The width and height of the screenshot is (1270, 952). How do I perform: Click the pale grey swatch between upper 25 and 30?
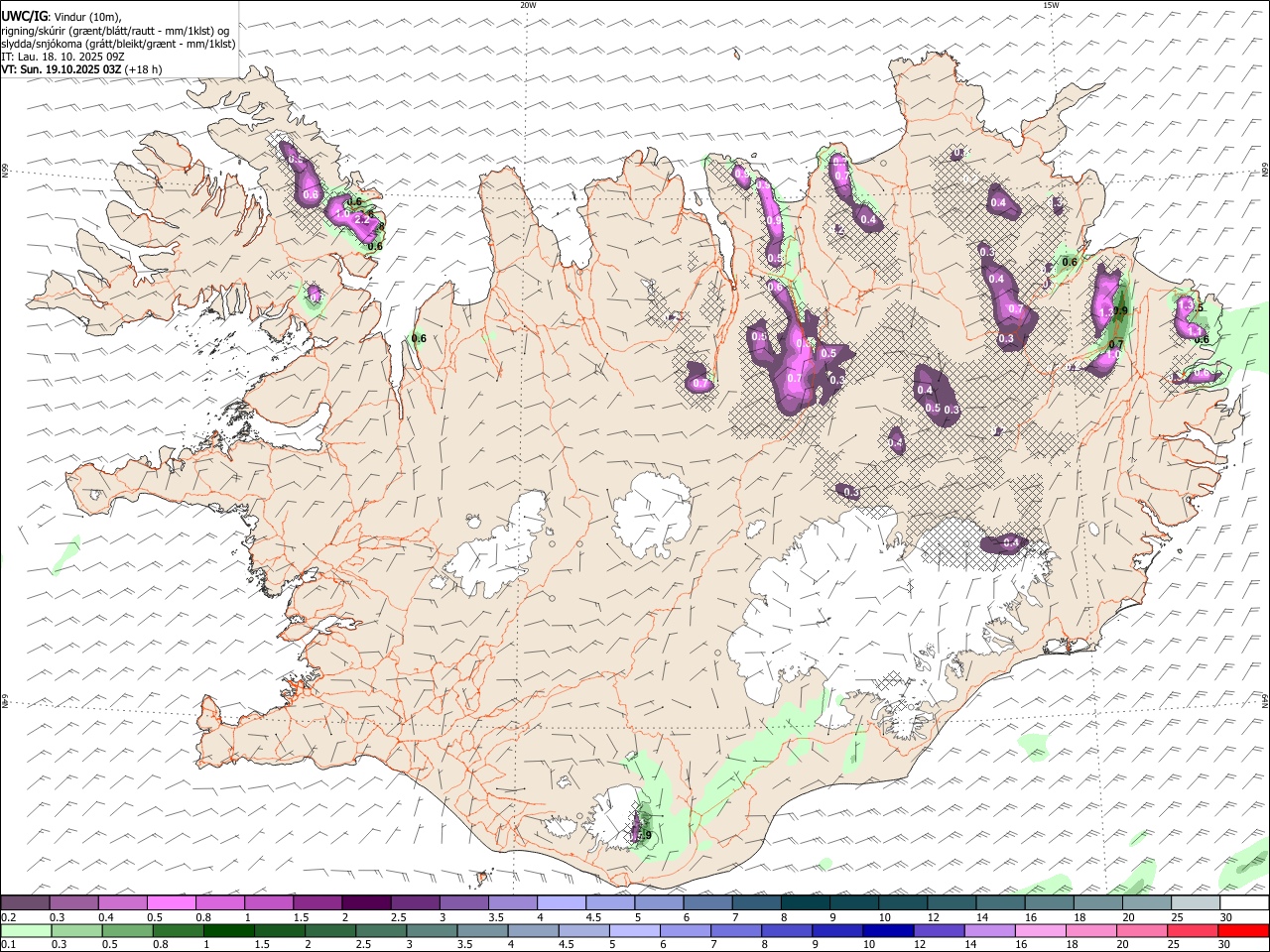pyautogui.click(x=1196, y=903)
